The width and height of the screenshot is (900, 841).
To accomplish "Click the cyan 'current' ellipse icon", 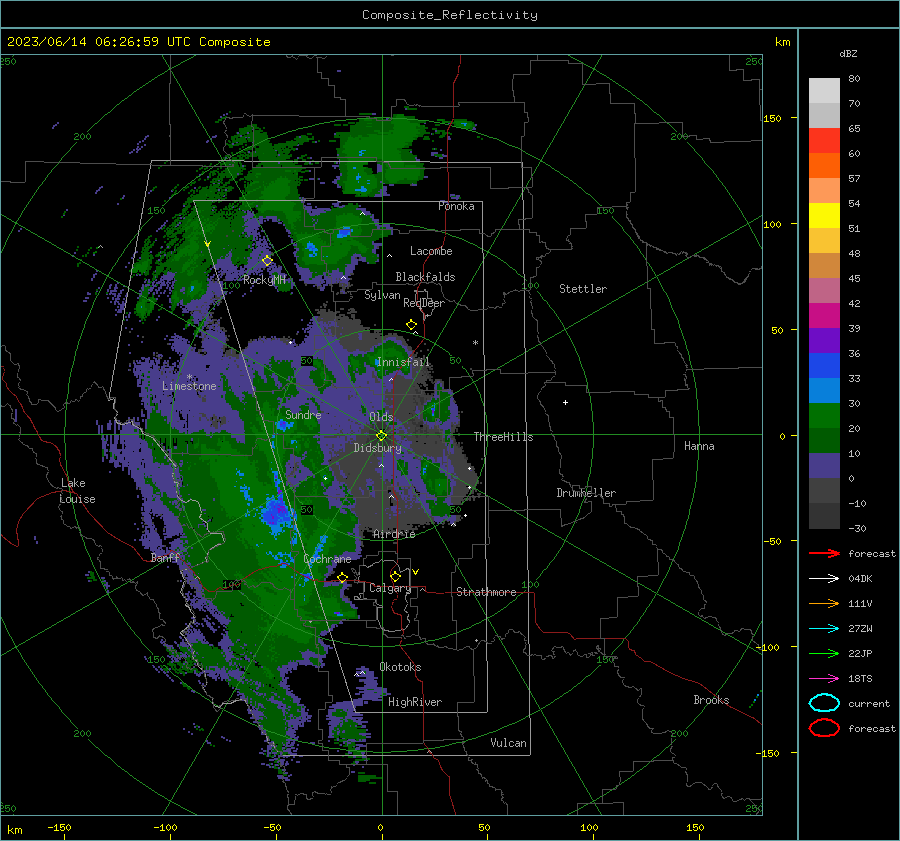I will pyautogui.click(x=824, y=703).
